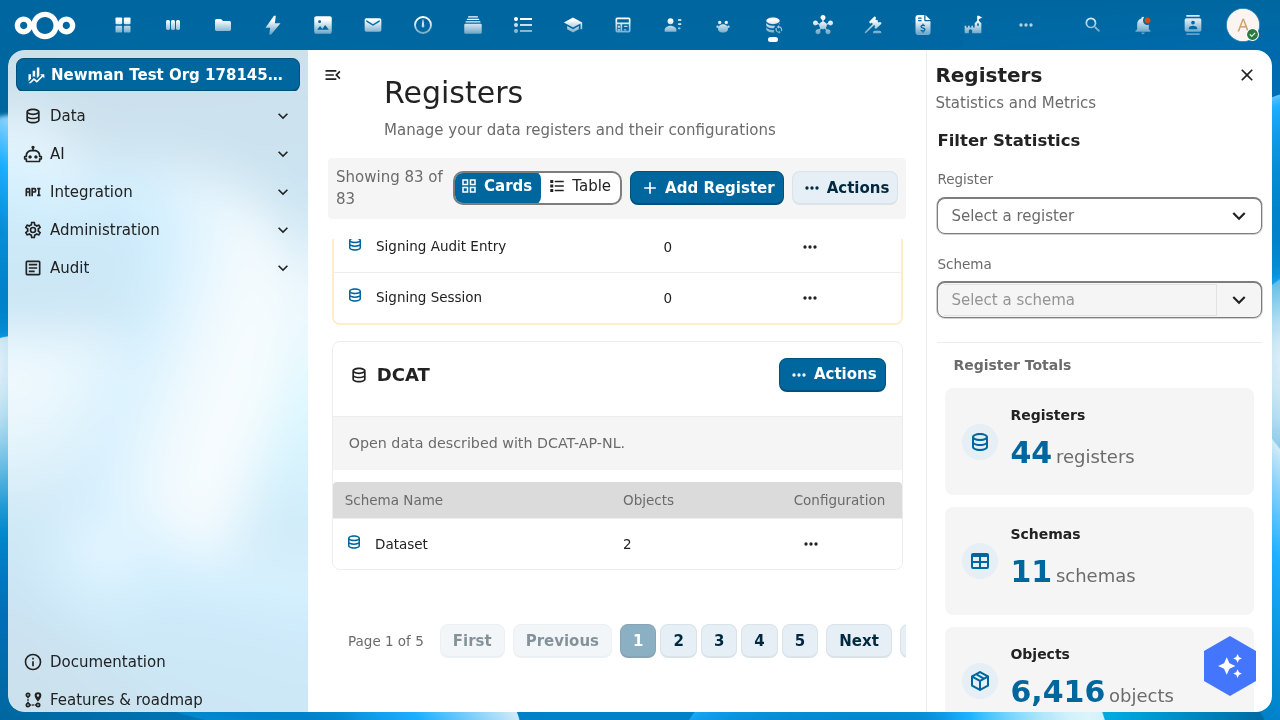Click the Dataset schema name
The image size is (1280, 720).
401,545
